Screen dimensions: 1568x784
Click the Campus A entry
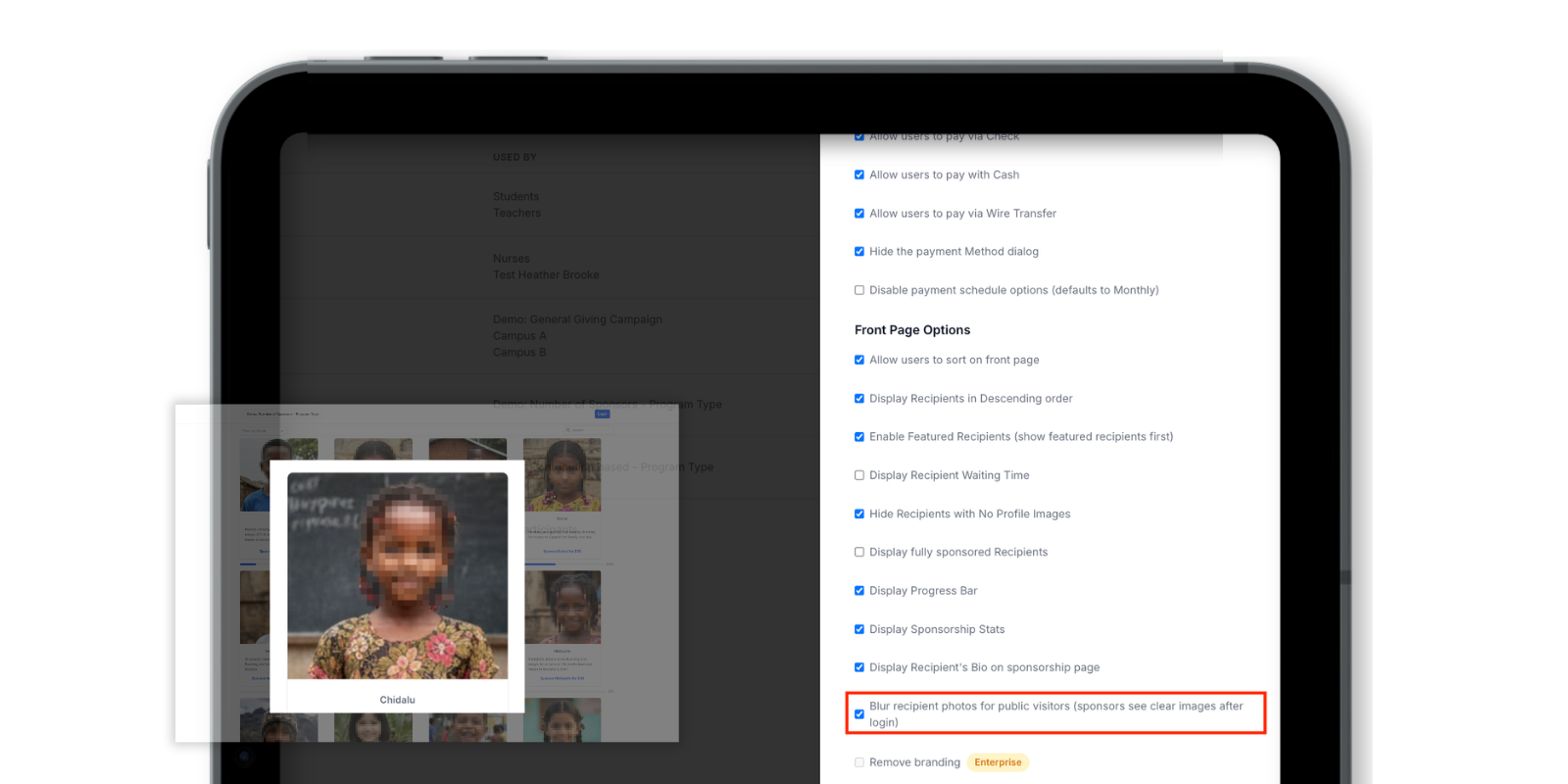[519, 336]
